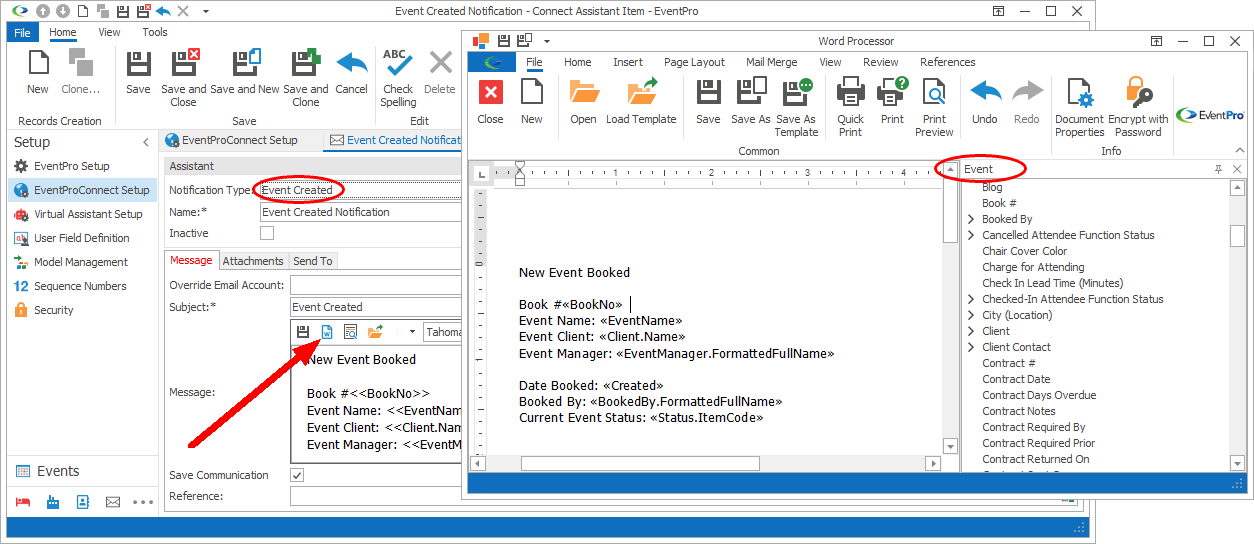Expand the Client Contact field node
Viewport: 1254px width, 544px height.
(x=970, y=347)
